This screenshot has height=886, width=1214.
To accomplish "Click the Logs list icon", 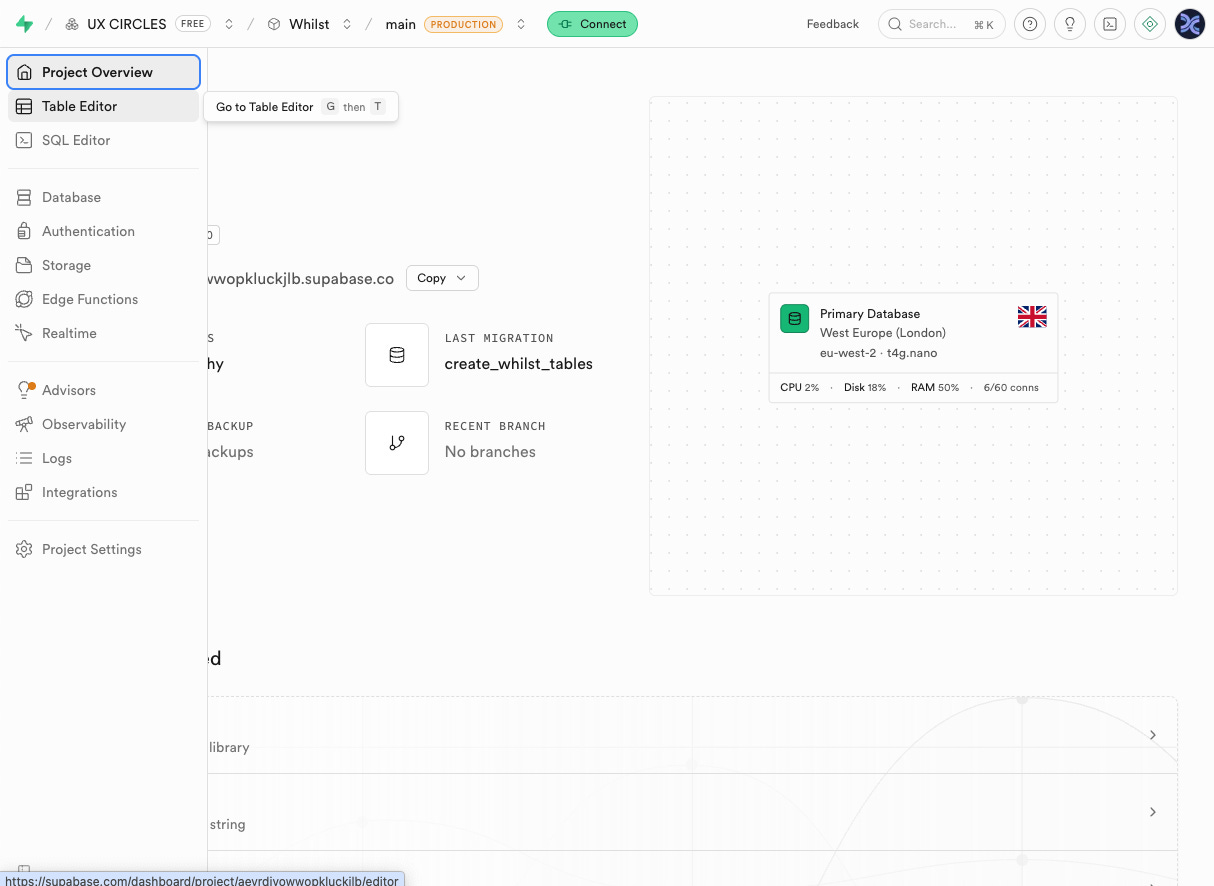I will pos(24,458).
